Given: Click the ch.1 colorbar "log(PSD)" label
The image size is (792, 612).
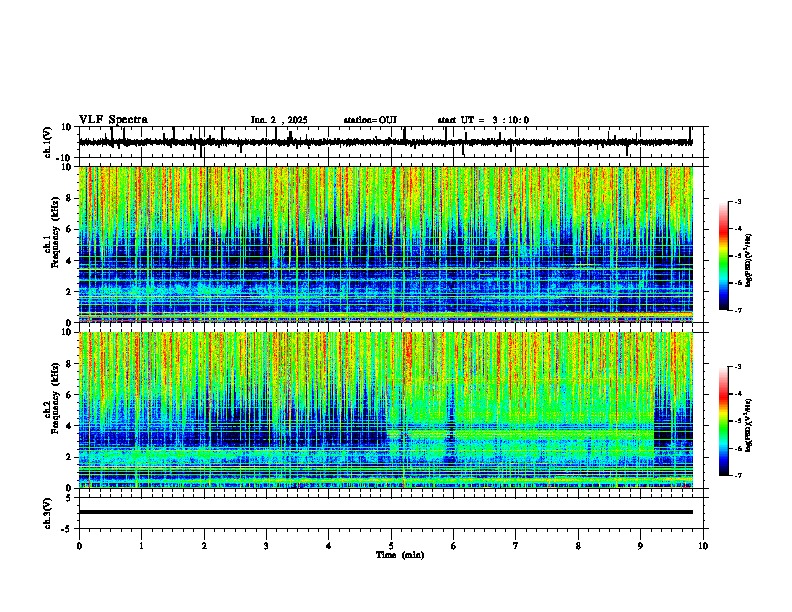Looking at the screenshot, I should [x=748, y=261].
